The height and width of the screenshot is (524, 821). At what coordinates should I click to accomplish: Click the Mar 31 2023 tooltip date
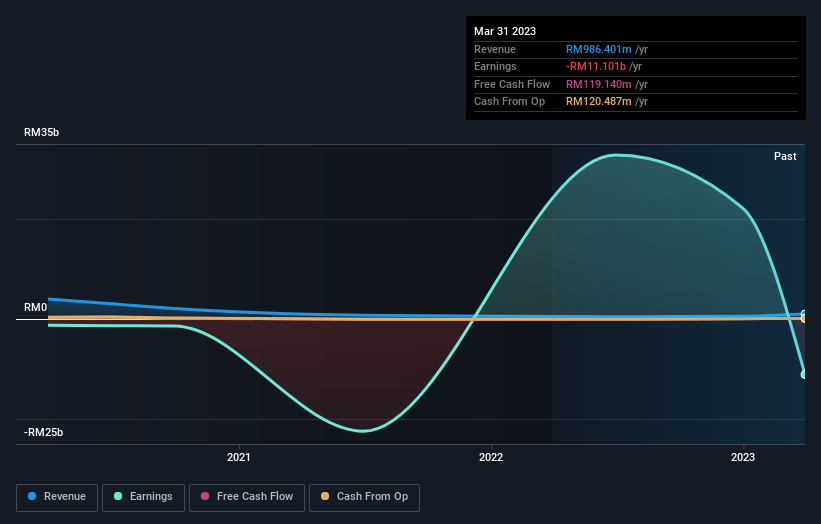pyautogui.click(x=505, y=31)
